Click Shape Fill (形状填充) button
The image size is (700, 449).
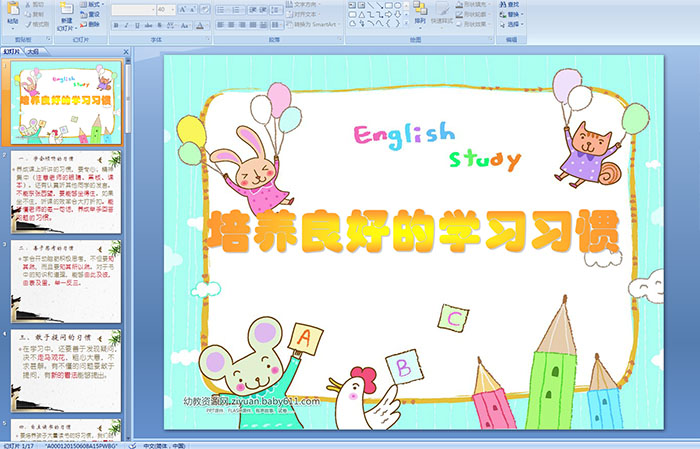(x=472, y=4)
